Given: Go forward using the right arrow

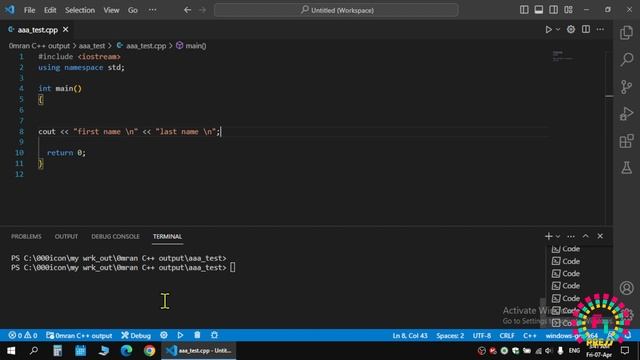Looking at the screenshot, I should coord(202,10).
